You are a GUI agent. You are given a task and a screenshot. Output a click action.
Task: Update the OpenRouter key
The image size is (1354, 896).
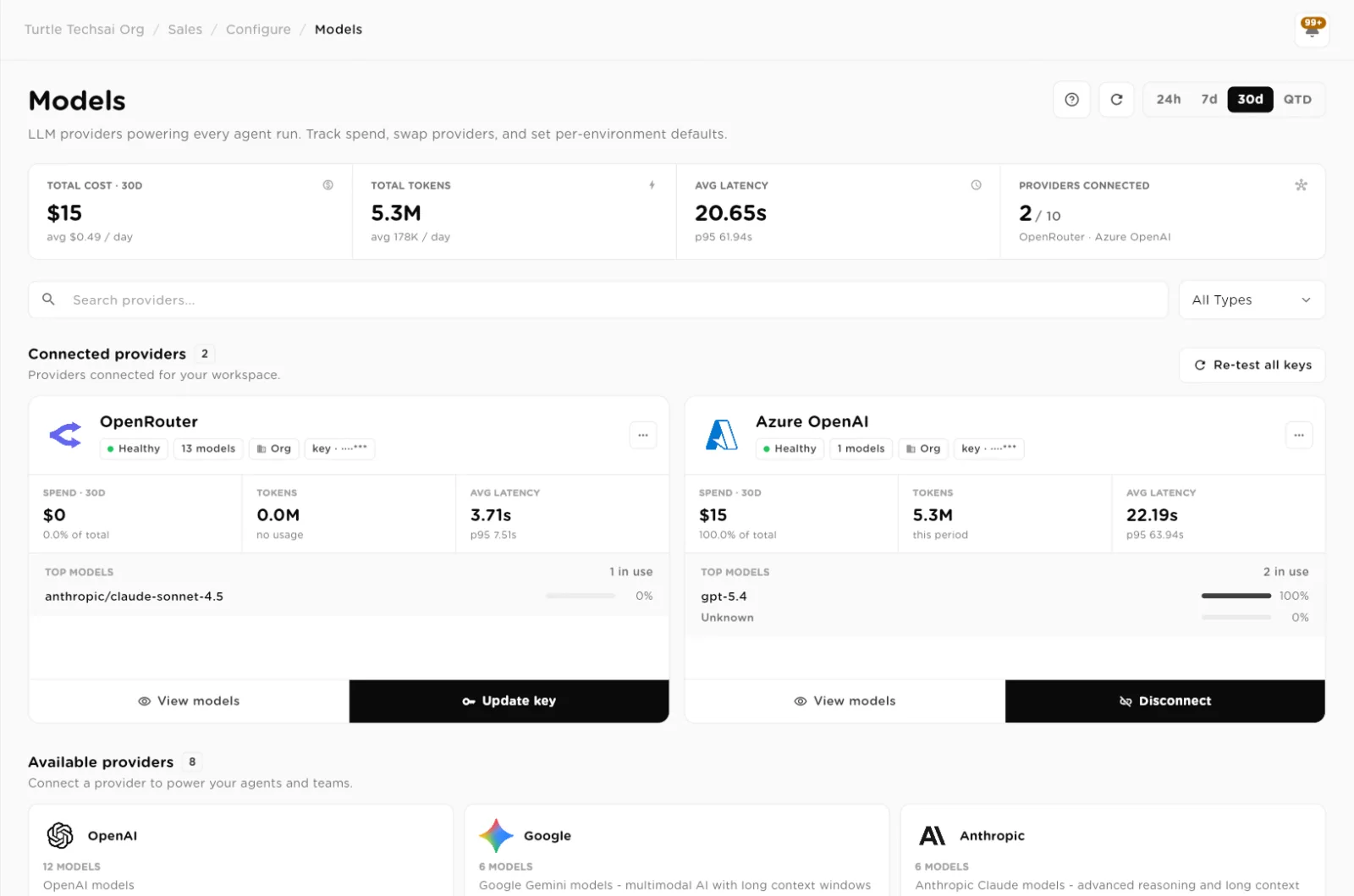(x=509, y=701)
